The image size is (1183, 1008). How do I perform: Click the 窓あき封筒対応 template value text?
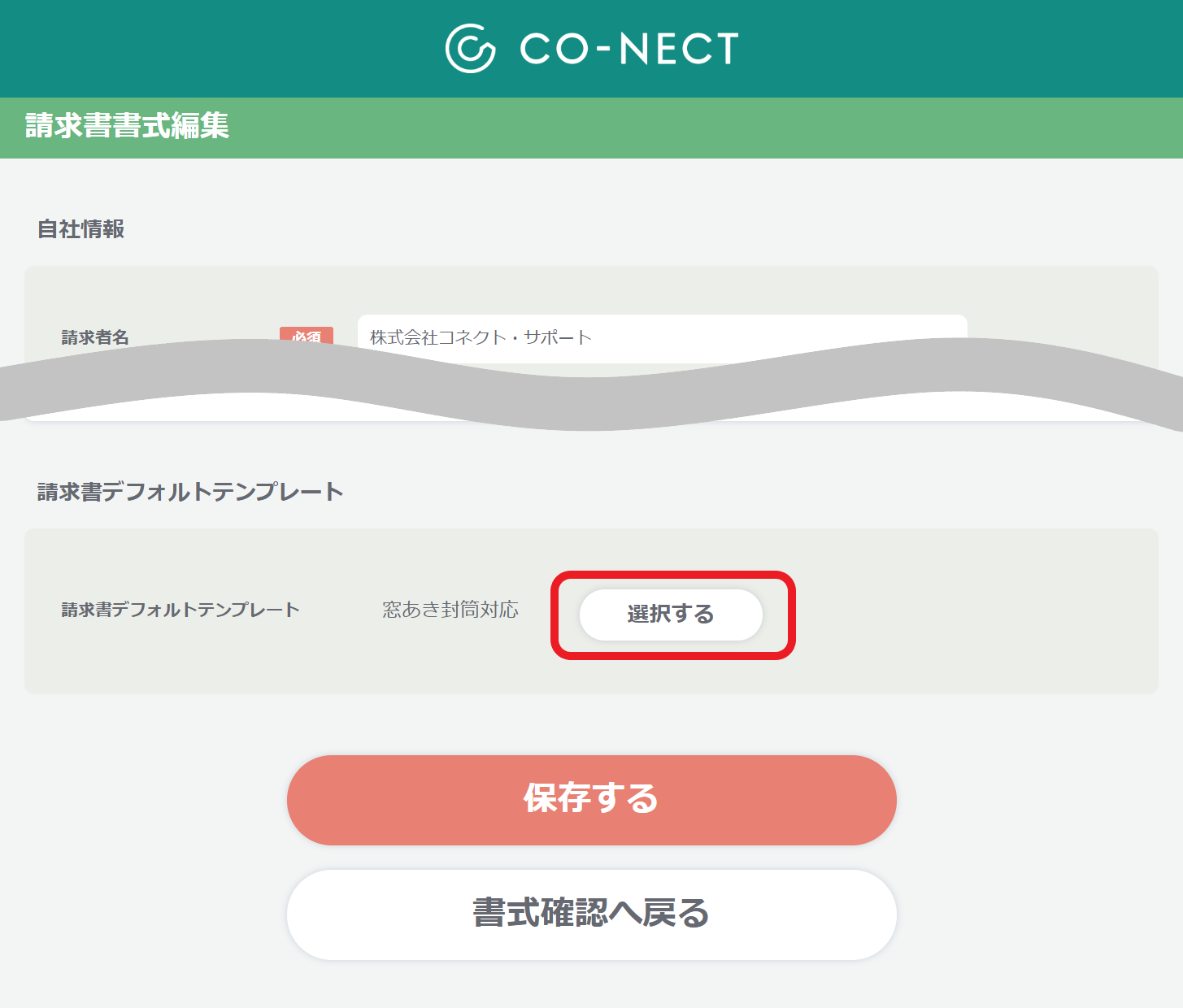click(450, 610)
